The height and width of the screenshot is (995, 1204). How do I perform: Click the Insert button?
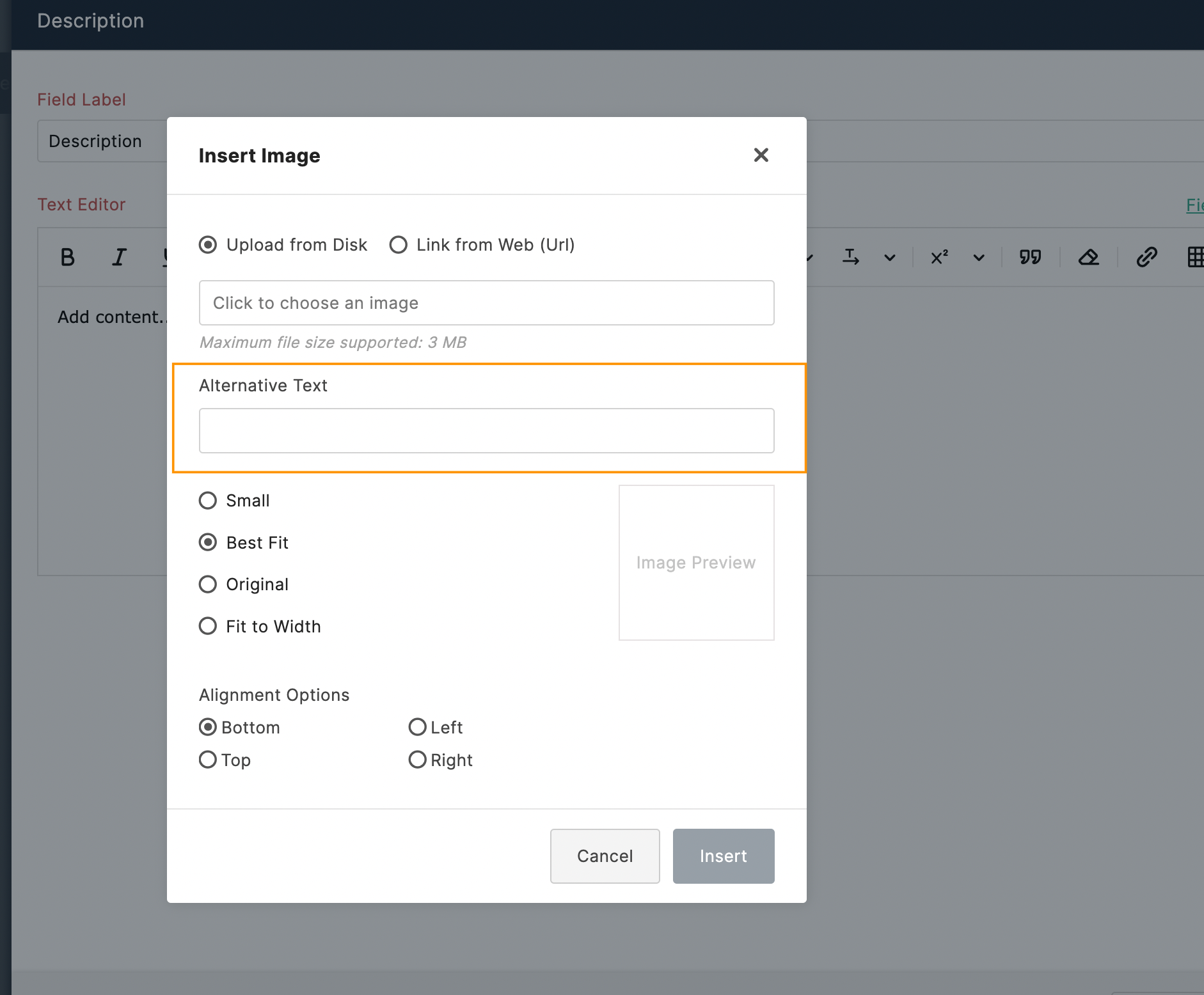point(723,856)
